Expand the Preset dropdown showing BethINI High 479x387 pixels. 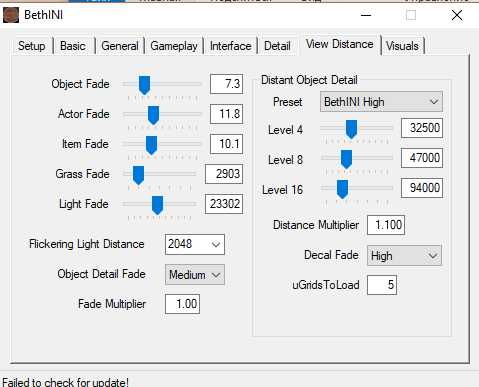(381, 102)
